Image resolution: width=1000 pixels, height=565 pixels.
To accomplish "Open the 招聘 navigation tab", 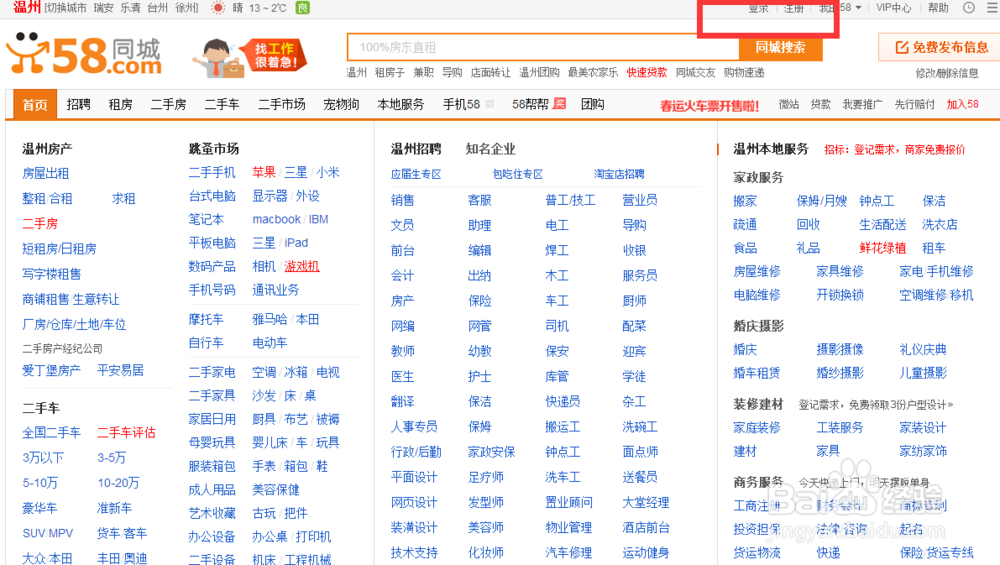I will [78, 104].
